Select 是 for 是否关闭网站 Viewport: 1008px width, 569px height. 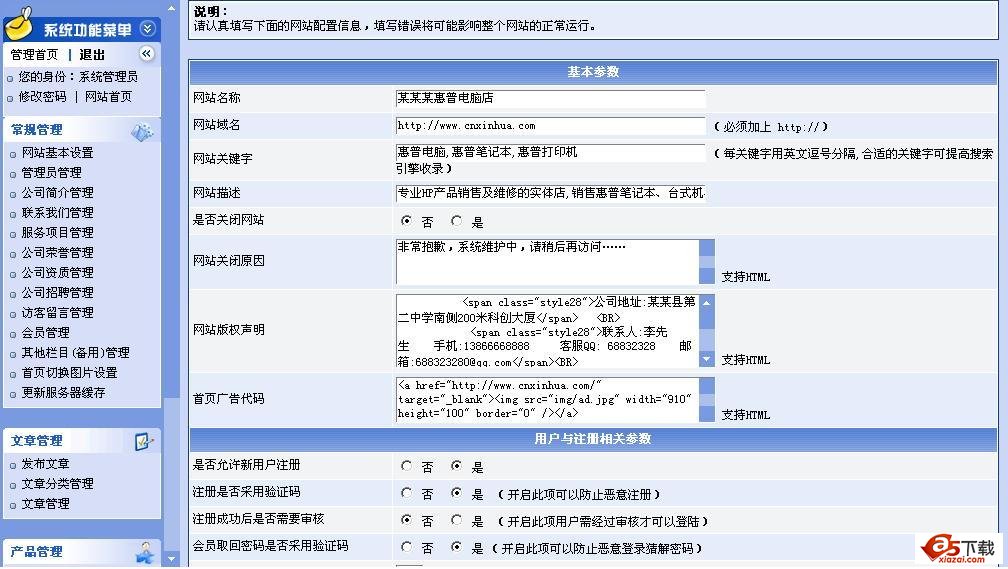coord(456,221)
